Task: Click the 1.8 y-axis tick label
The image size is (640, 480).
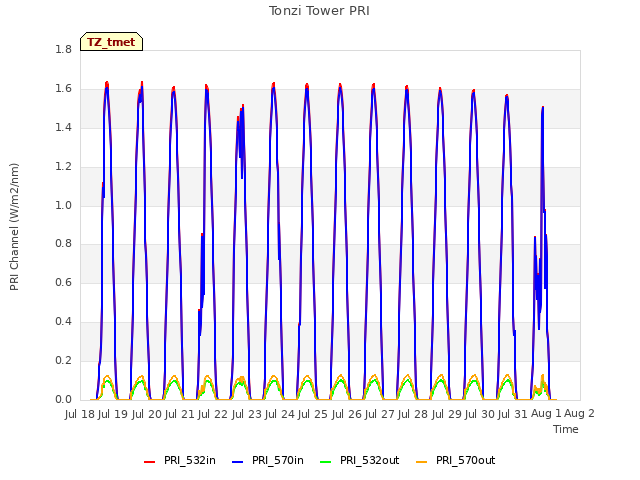Action: [63, 49]
